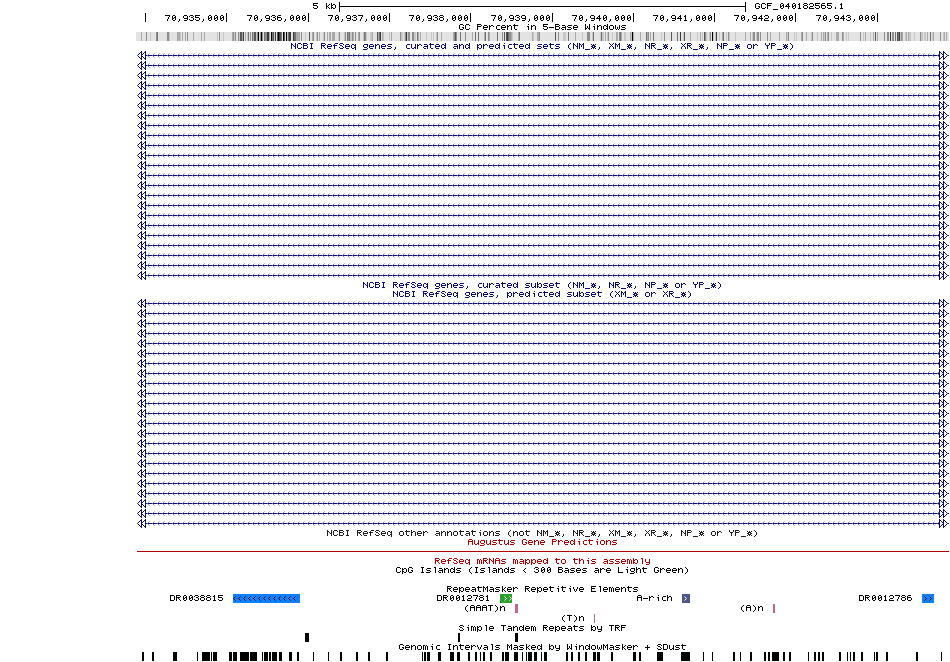Click the pink (AAAT)n repeat marker

[x=517, y=608]
